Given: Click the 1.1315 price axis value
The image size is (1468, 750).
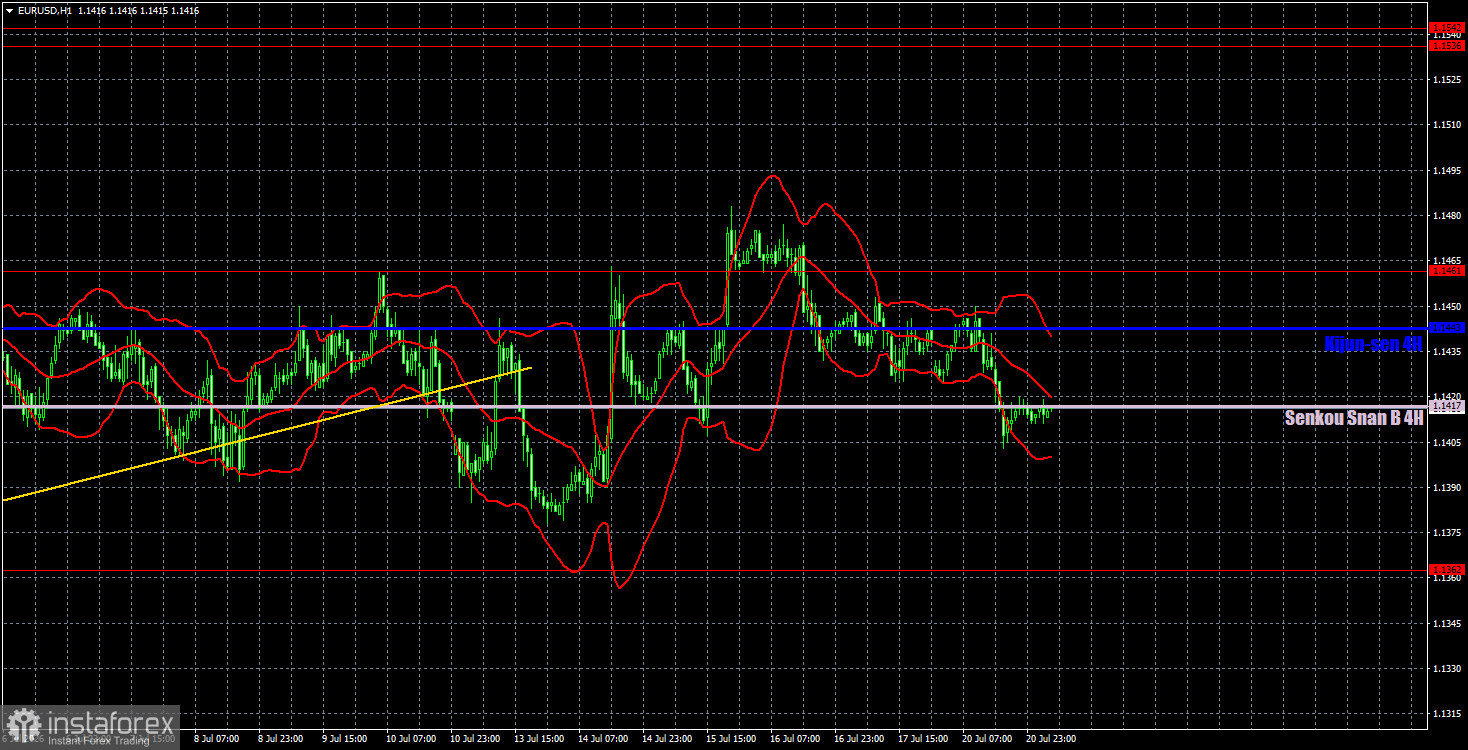Looking at the screenshot, I should point(1446,714).
